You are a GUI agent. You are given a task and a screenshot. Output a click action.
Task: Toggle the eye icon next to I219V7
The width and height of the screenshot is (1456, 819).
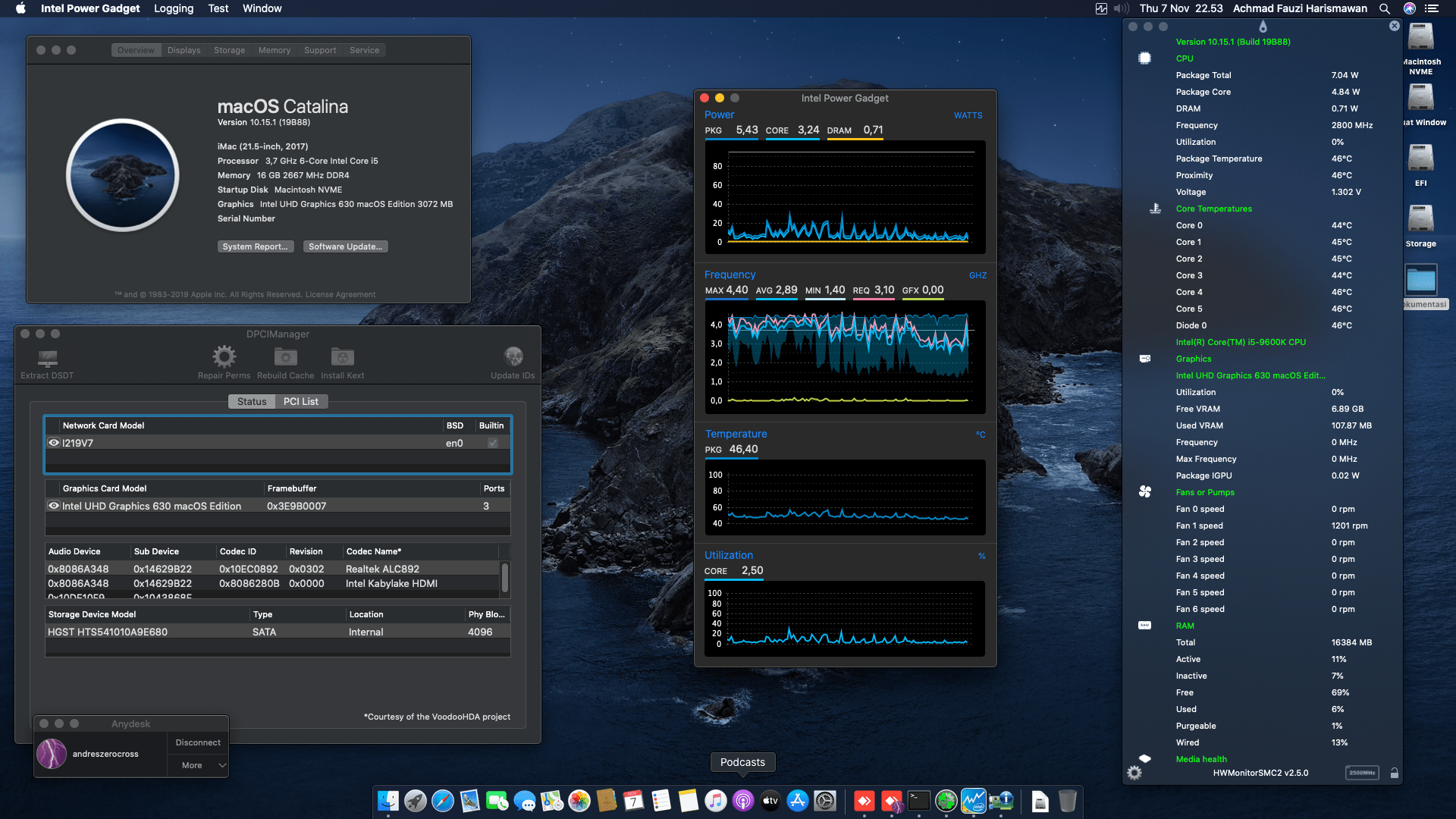54,442
